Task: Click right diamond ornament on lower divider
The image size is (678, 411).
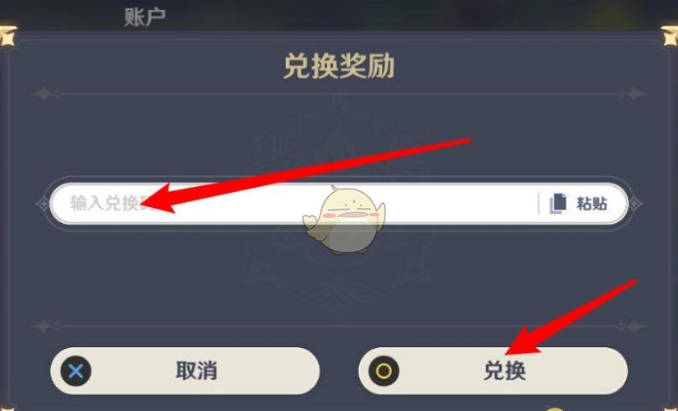Action: (x=634, y=326)
